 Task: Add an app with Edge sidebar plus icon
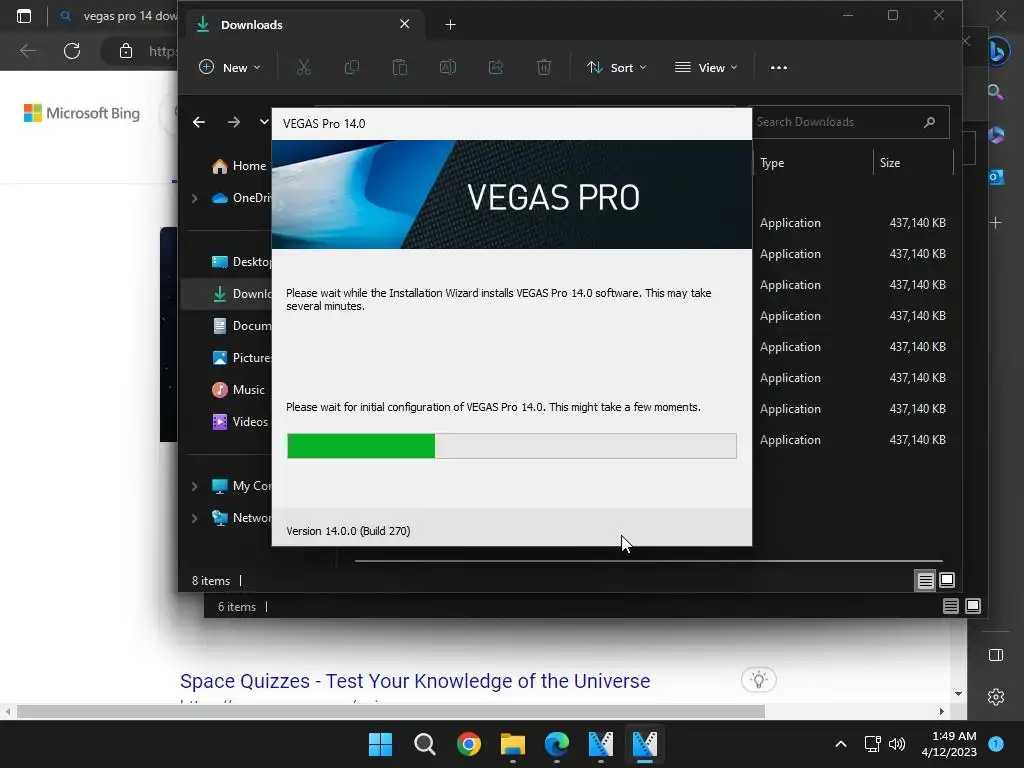pyautogui.click(x=996, y=223)
